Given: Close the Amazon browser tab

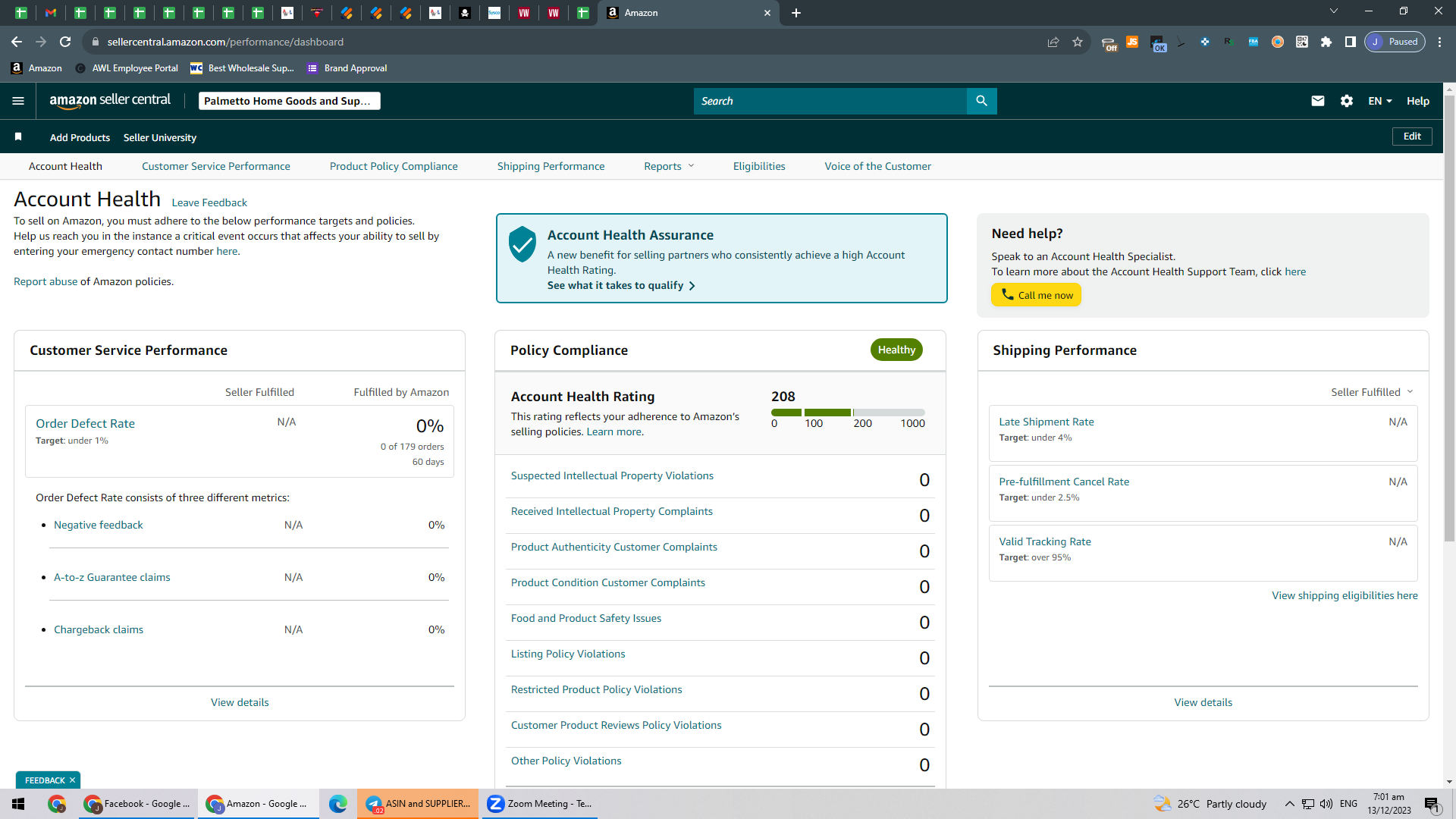Looking at the screenshot, I should click(767, 13).
